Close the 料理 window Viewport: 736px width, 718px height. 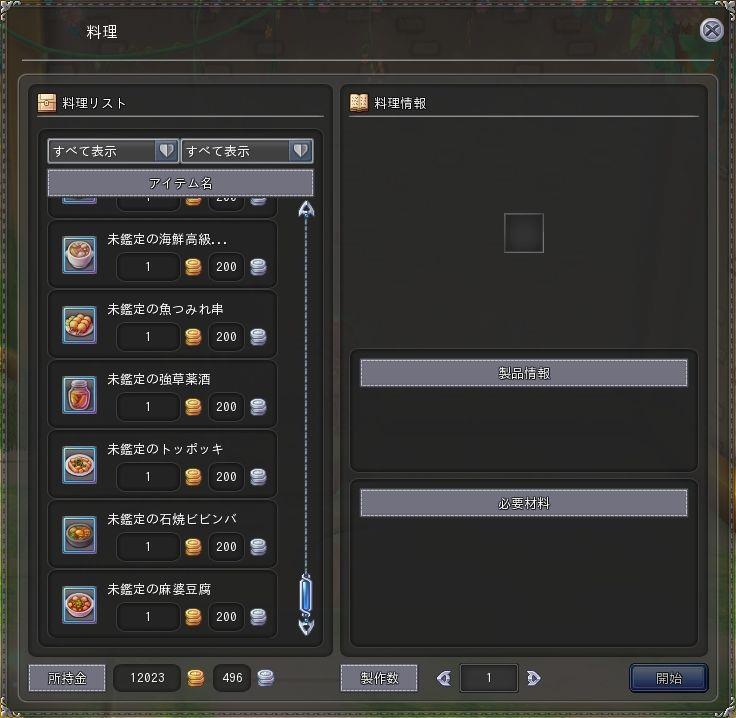(712, 31)
